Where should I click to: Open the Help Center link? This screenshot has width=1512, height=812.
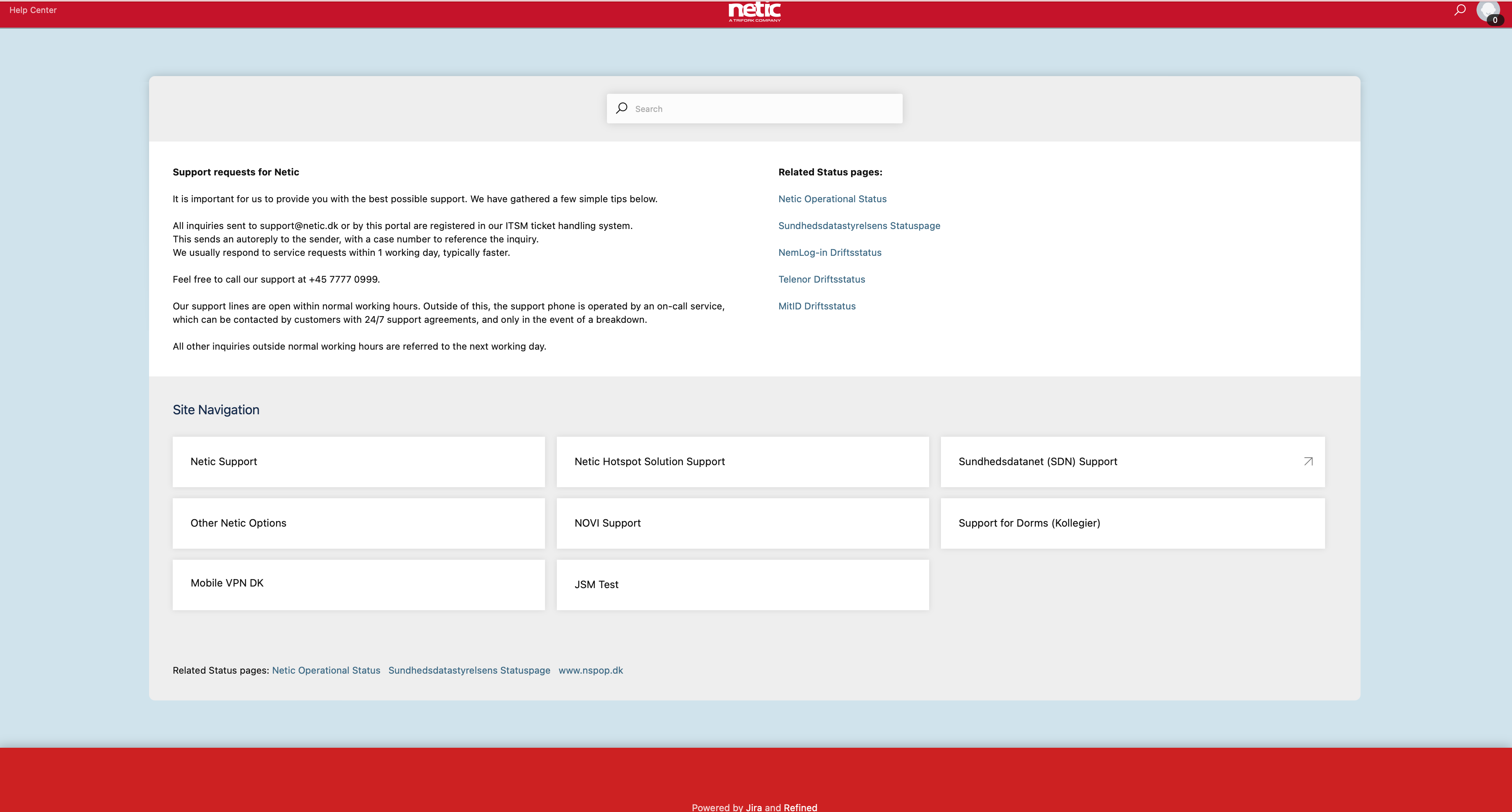click(x=33, y=10)
